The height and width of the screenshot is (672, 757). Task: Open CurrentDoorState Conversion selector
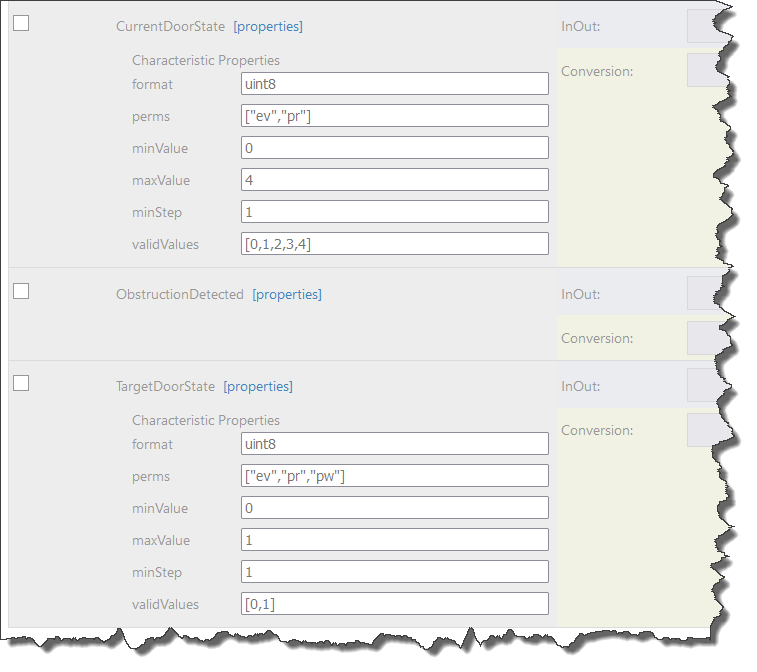(706, 71)
